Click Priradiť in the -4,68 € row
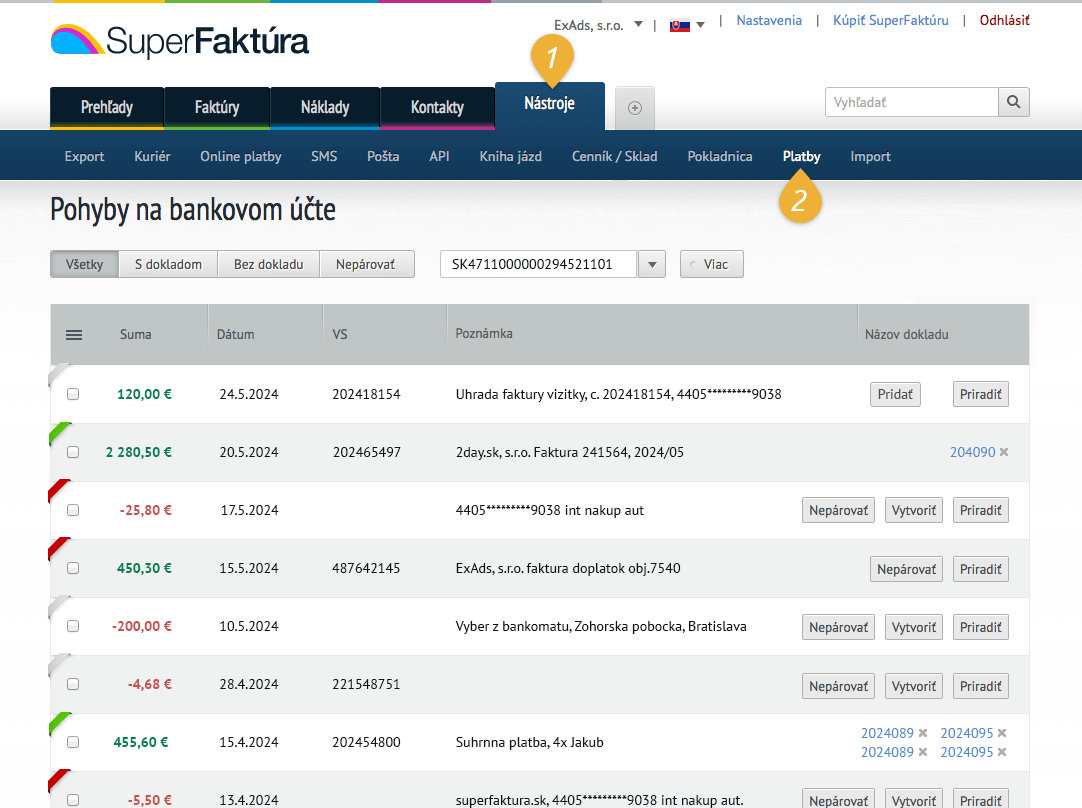The image size is (1082, 808). tap(981, 686)
